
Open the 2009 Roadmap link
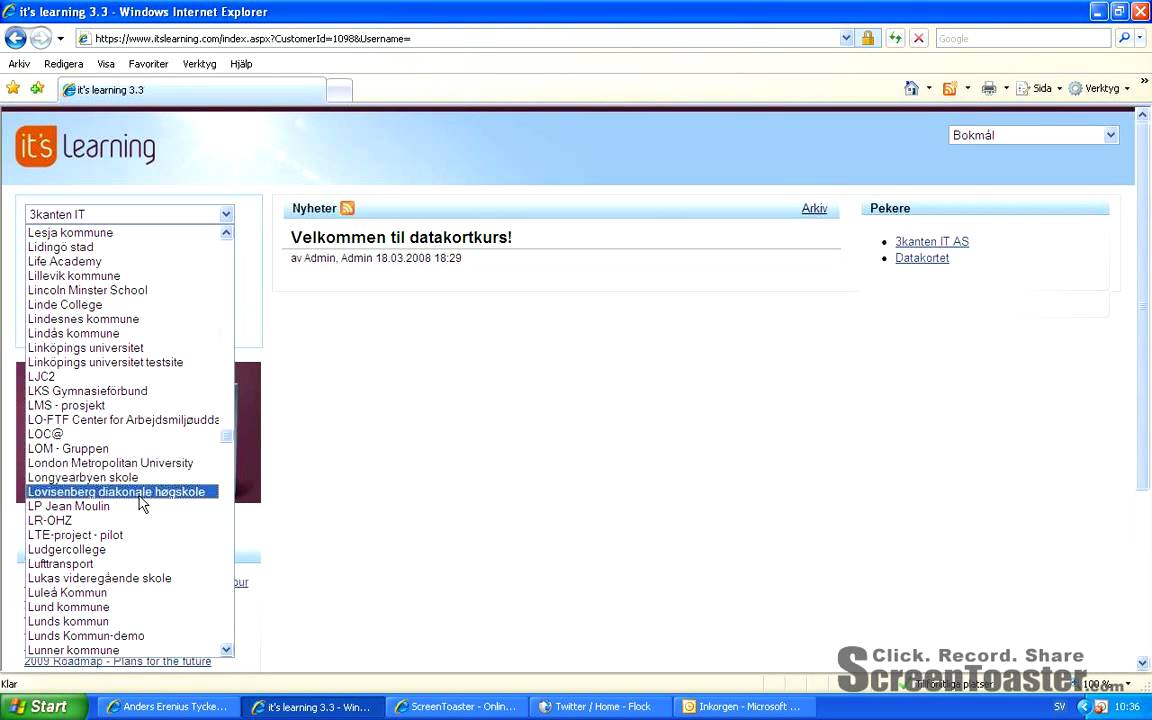click(x=118, y=662)
